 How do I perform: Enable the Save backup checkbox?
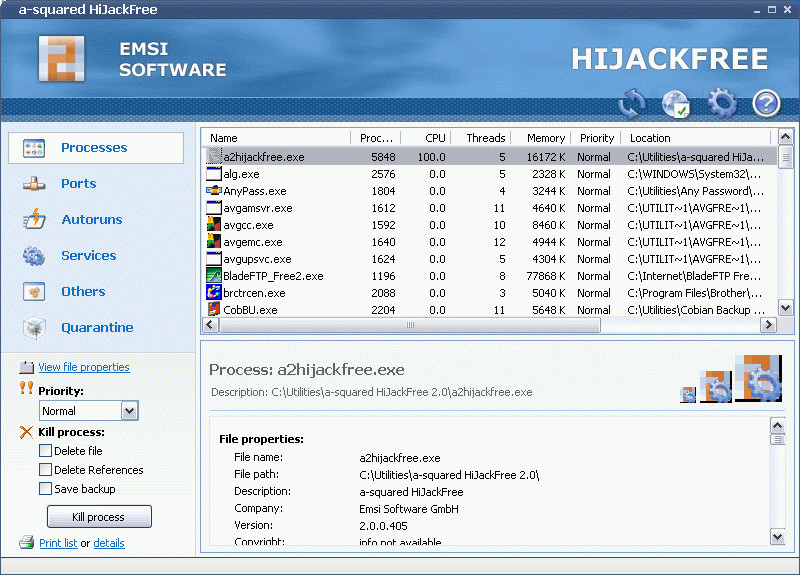pyautogui.click(x=45, y=488)
